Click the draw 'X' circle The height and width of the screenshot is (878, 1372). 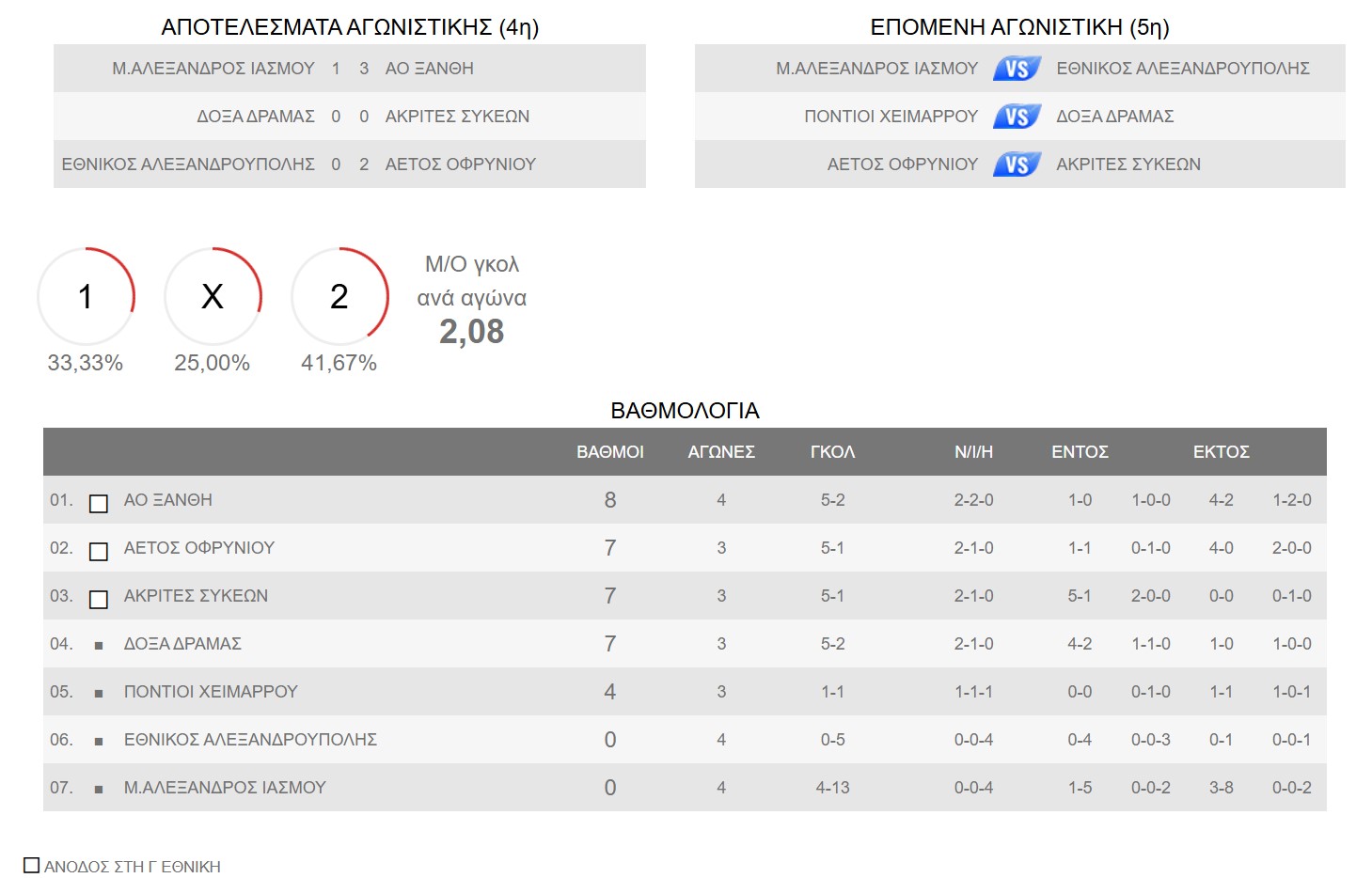(213, 297)
